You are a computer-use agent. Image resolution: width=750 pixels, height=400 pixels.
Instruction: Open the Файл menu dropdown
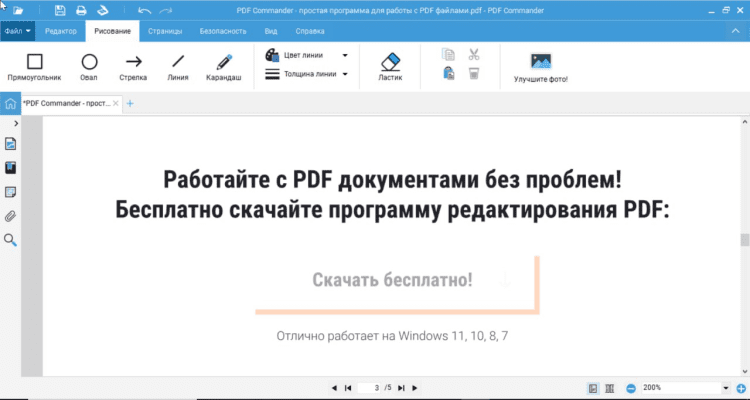(18, 31)
